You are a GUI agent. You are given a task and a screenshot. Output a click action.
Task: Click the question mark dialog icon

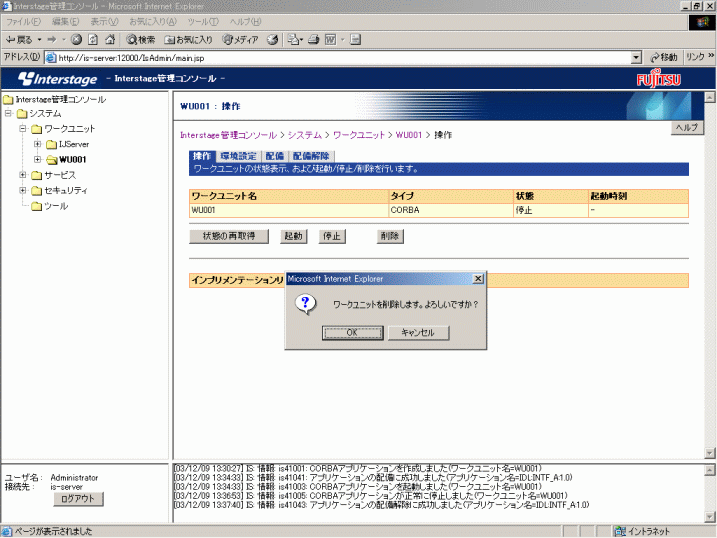pyautogui.click(x=305, y=304)
